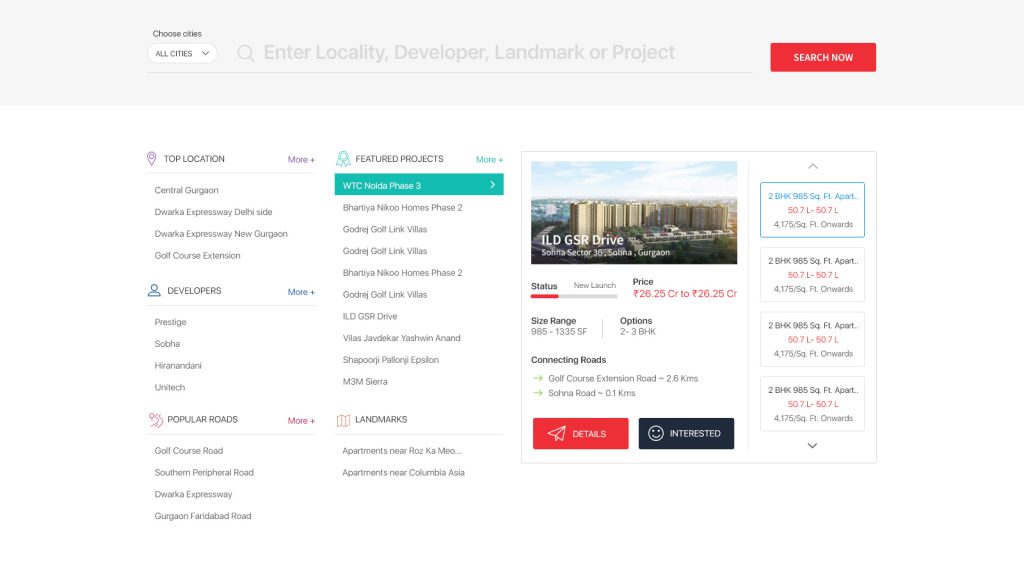Screen dimensions: 1024x576
Task: Open Hiranandani developer link
Action: click(x=178, y=366)
